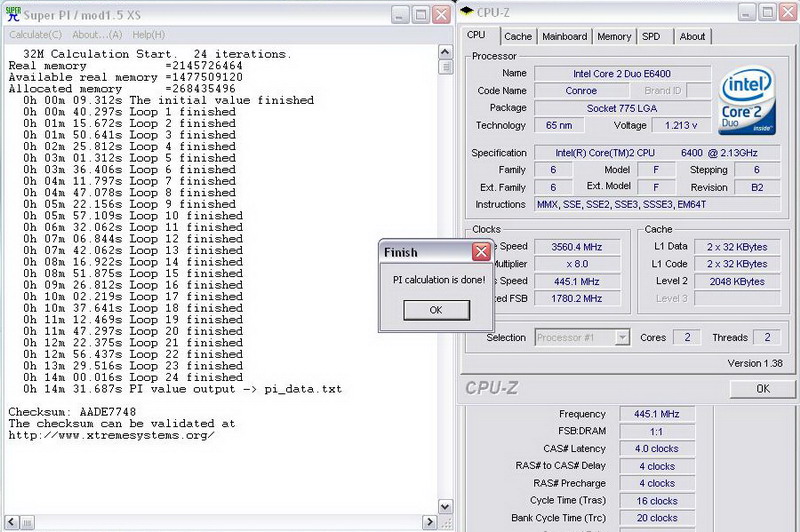Click the Voltage value 1.213 v
Viewport: 800px width, 532px height.
click(681, 125)
